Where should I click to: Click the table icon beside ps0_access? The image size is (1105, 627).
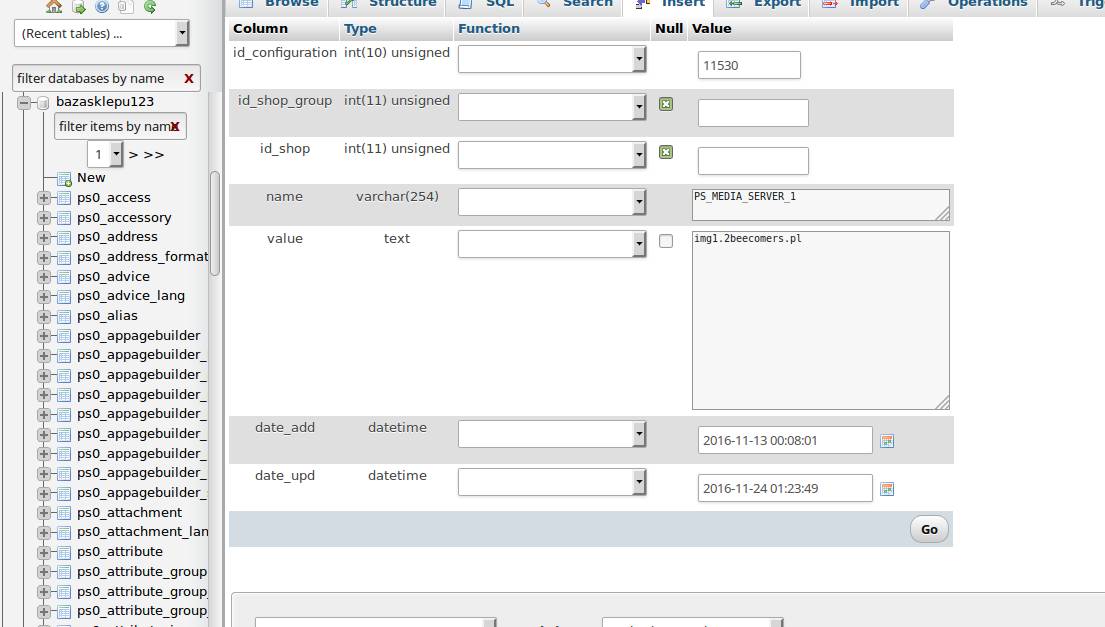(x=64, y=198)
